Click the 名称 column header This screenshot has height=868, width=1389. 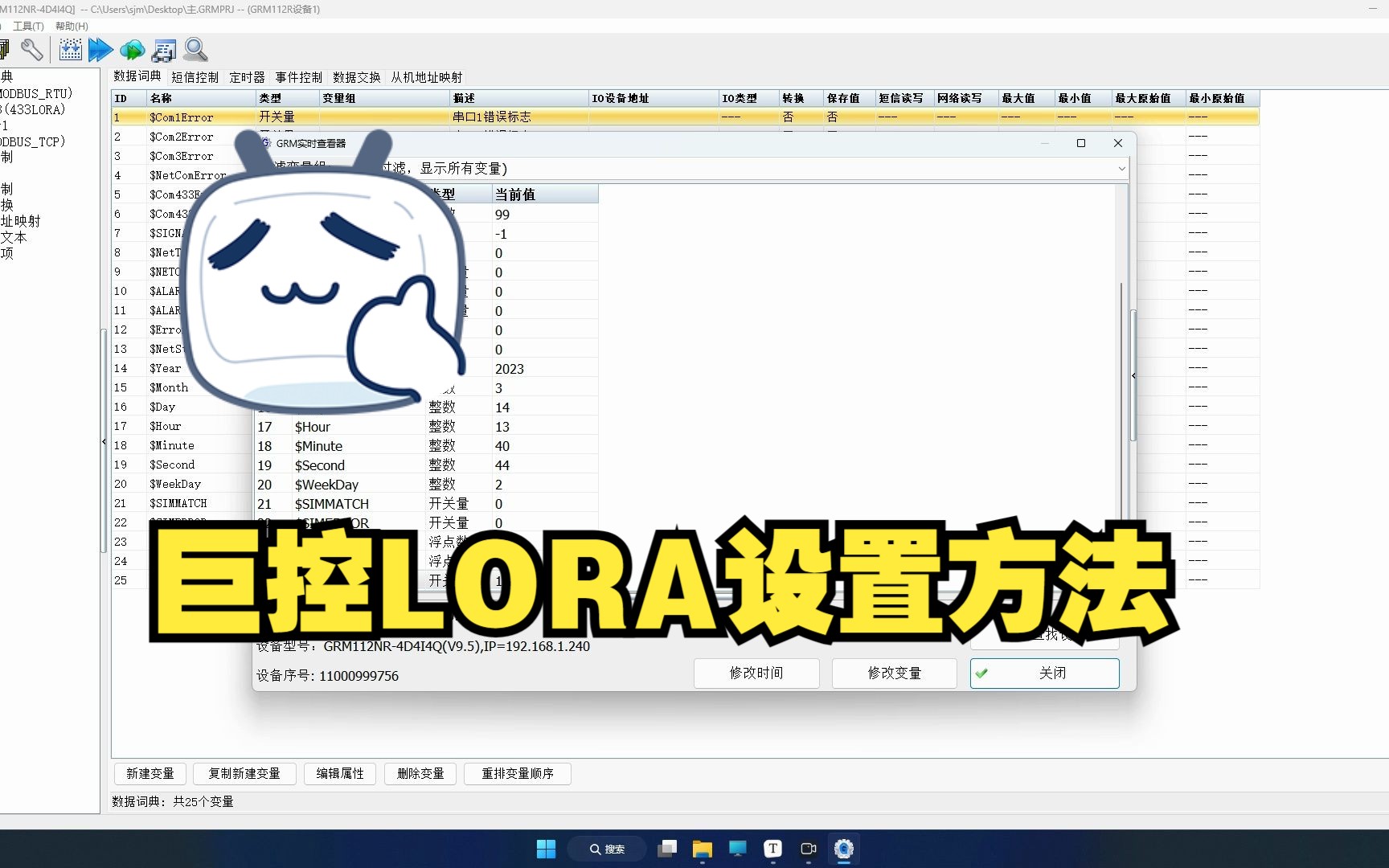[201, 98]
